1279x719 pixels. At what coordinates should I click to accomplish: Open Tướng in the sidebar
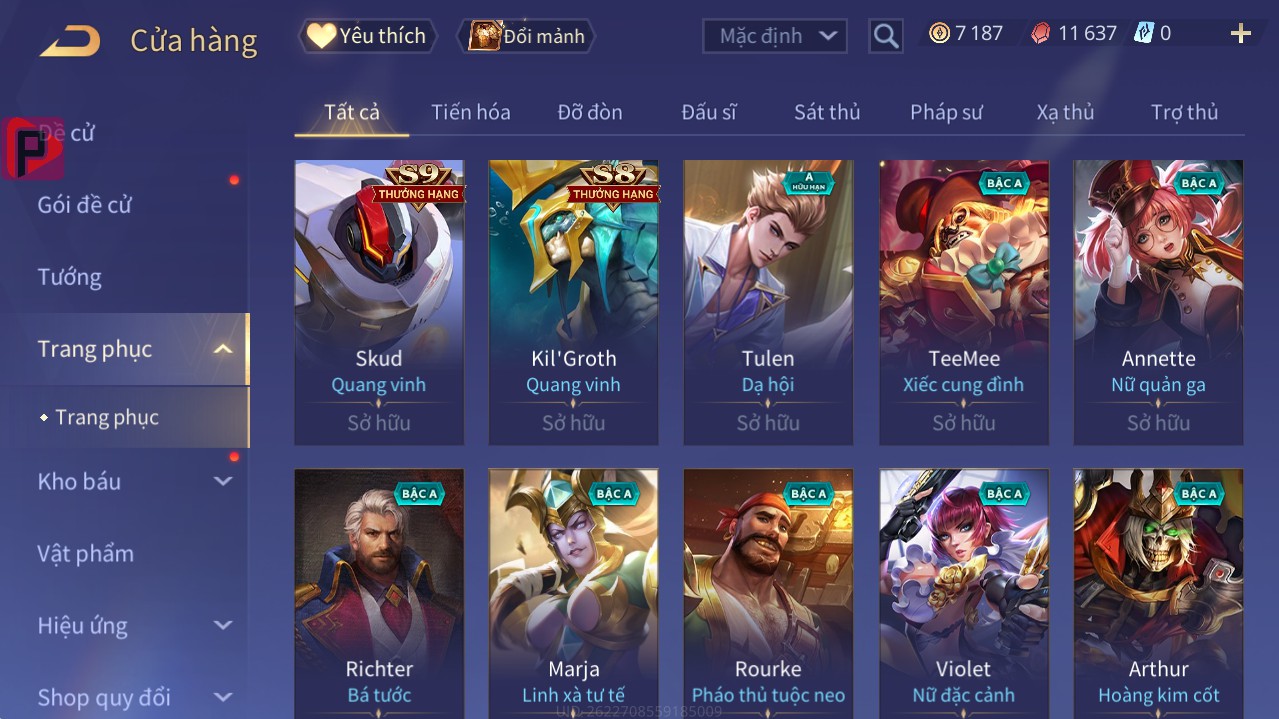tap(70, 277)
